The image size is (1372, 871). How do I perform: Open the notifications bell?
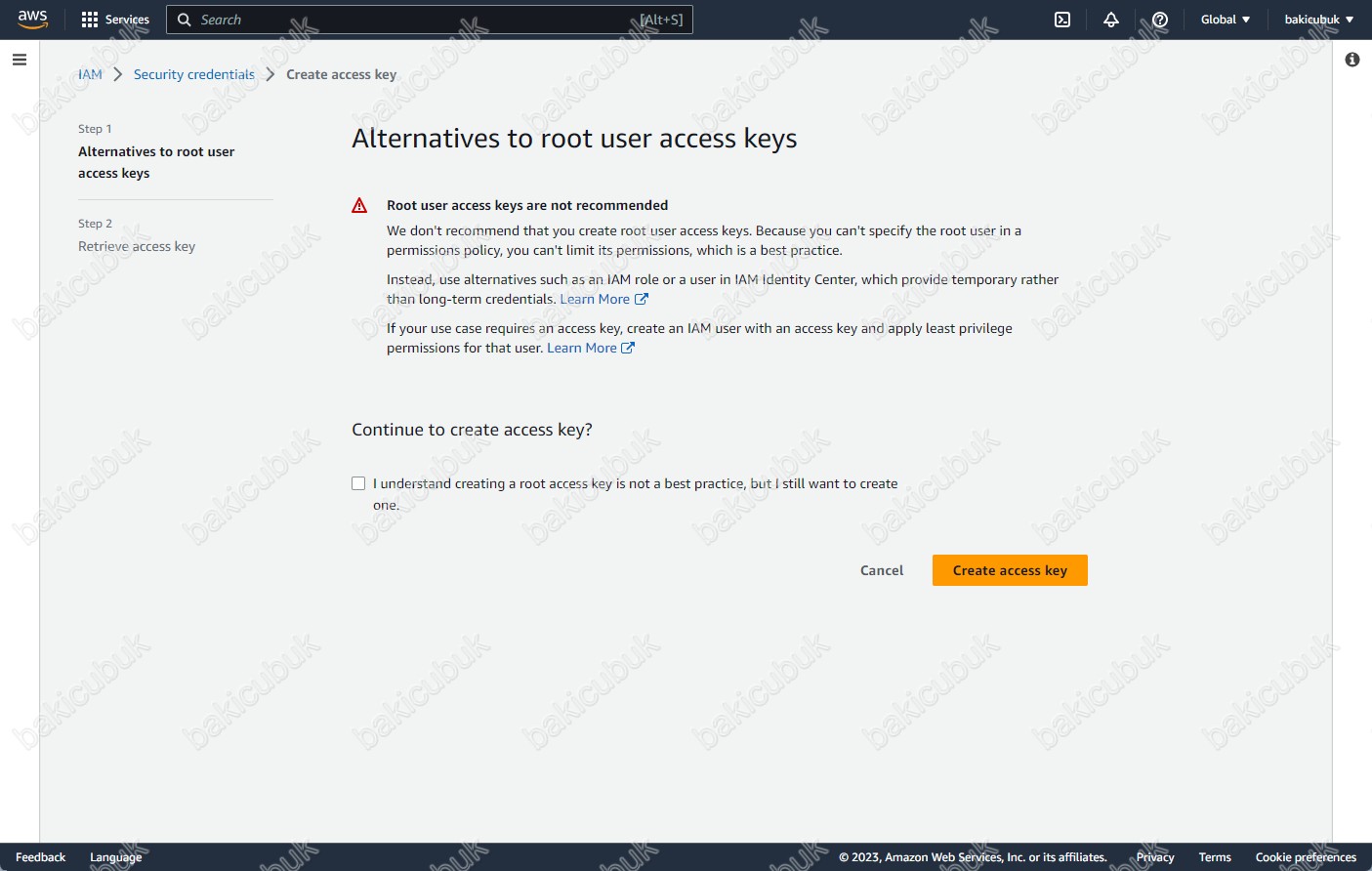point(1110,20)
